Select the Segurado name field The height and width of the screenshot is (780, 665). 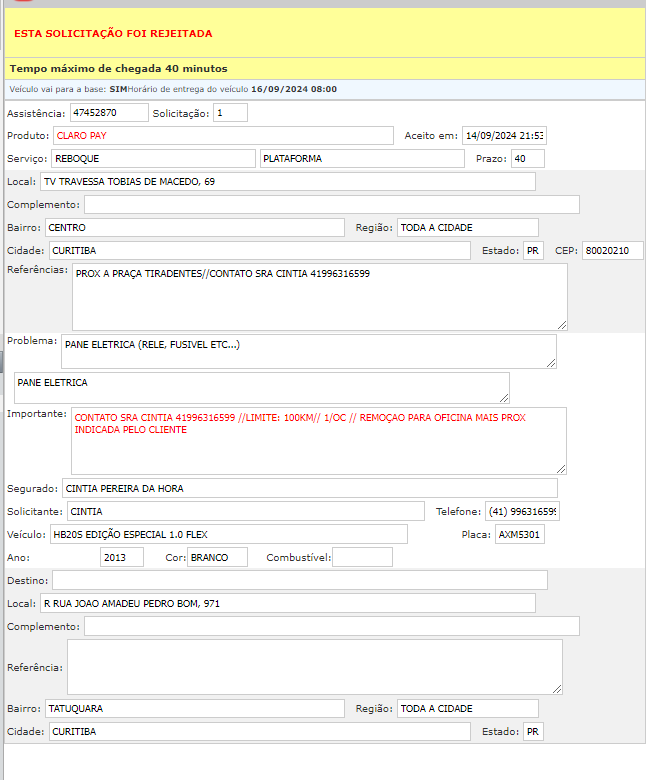click(x=308, y=488)
